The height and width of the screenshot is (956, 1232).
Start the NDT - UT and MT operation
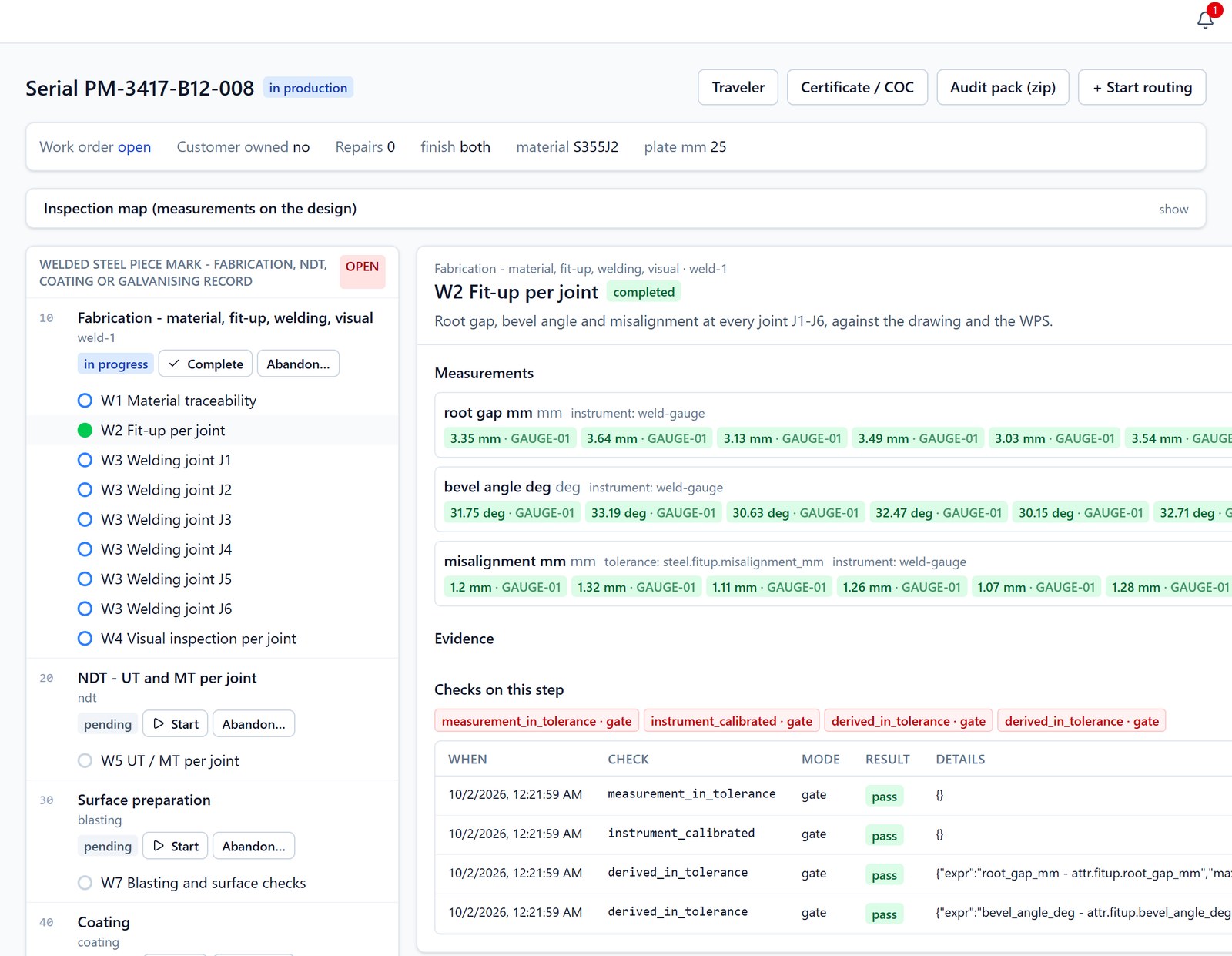point(176,724)
